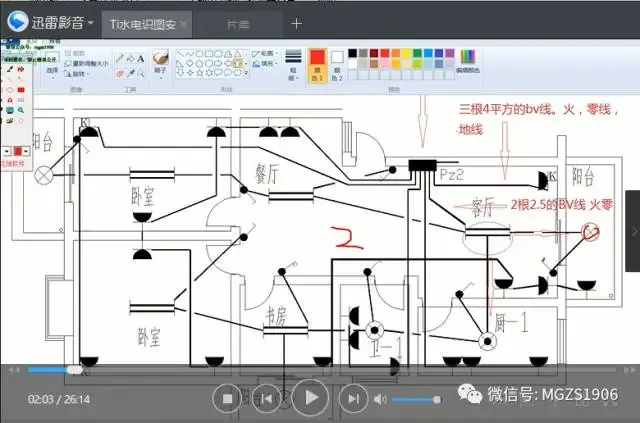Open the brushes 刷子 dropdown
The height and width of the screenshot is (423, 640).
click(x=160, y=63)
